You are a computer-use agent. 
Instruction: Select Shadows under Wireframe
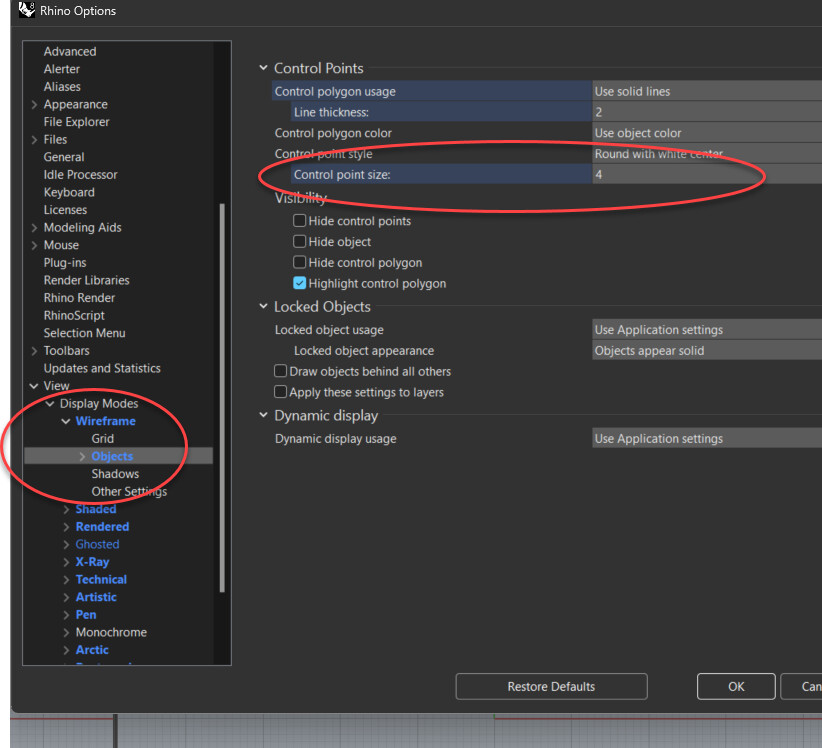tap(115, 474)
